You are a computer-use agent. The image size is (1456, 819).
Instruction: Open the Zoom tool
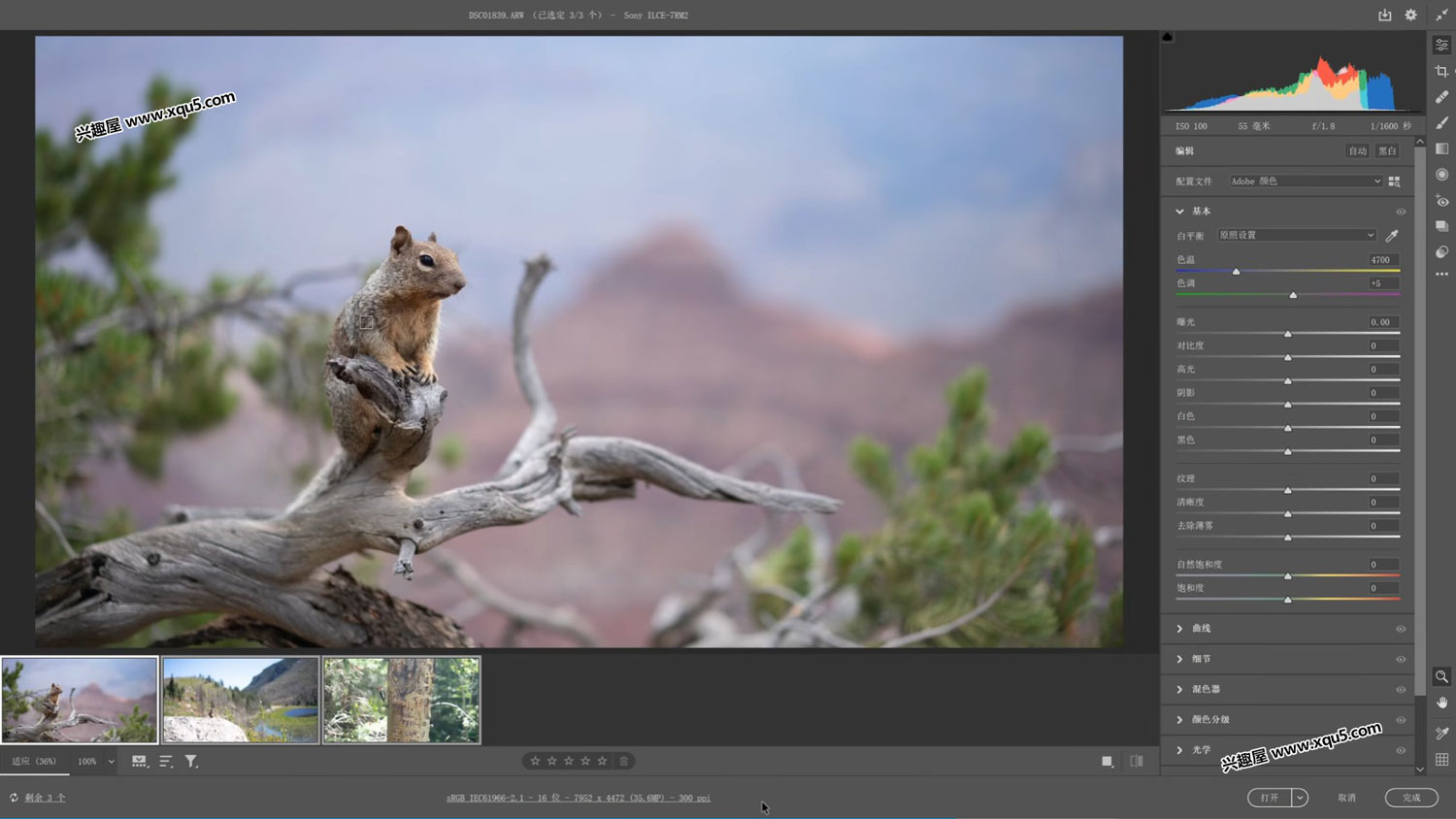pyautogui.click(x=1441, y=676)
